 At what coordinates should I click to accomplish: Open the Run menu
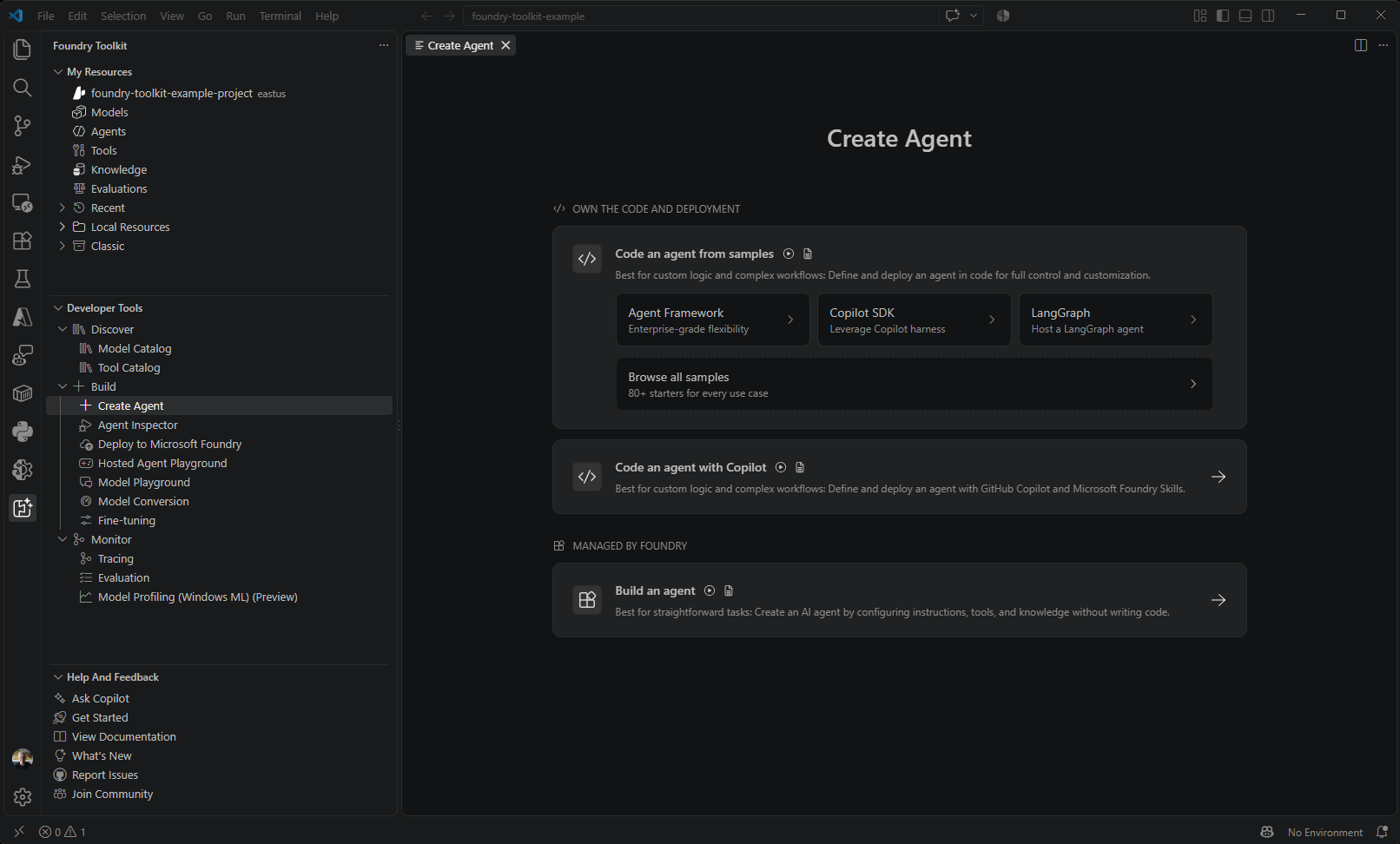click(235, 16)
